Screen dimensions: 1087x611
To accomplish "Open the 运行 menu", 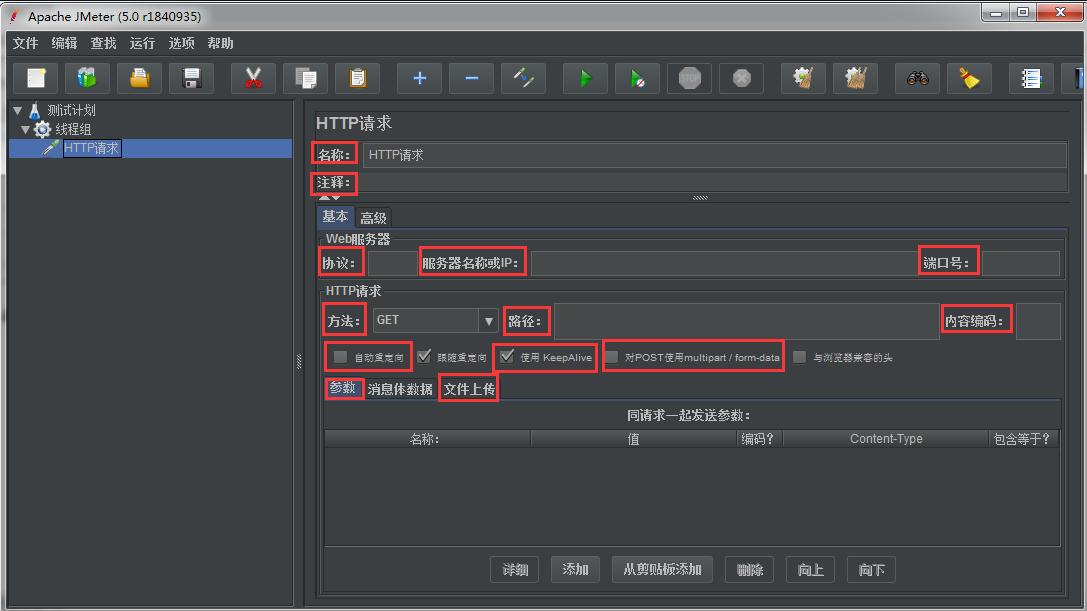I will (x=142, y=43).
